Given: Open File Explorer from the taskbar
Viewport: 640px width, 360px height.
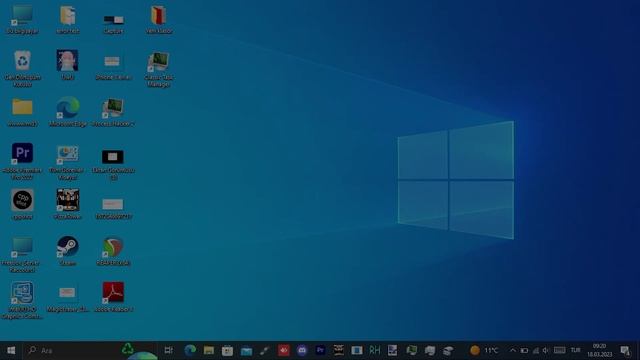Looking at the screenshot, I should pos(209,350).
